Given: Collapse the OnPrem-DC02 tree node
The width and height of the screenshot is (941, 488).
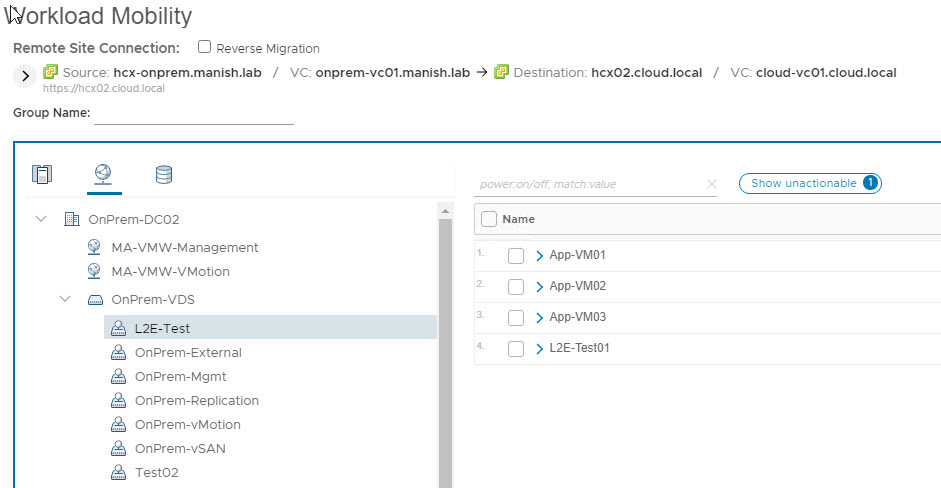Looking at the screenshot, I should point(41,219).
